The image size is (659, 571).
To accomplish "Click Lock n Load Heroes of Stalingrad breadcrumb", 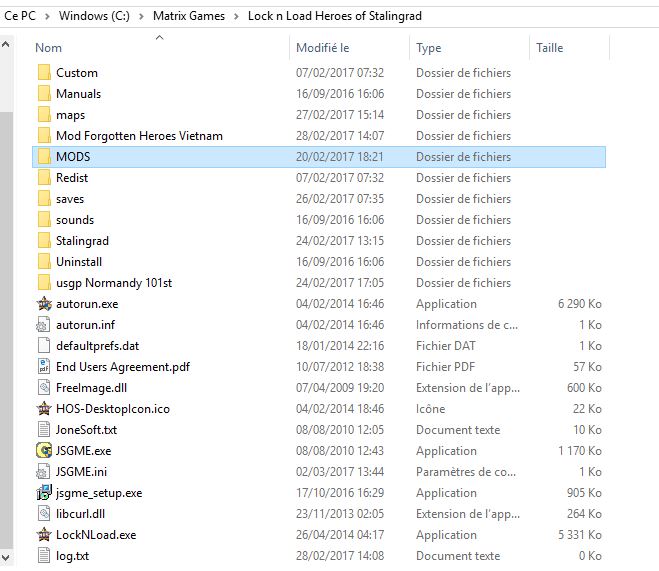I will 335,16.
